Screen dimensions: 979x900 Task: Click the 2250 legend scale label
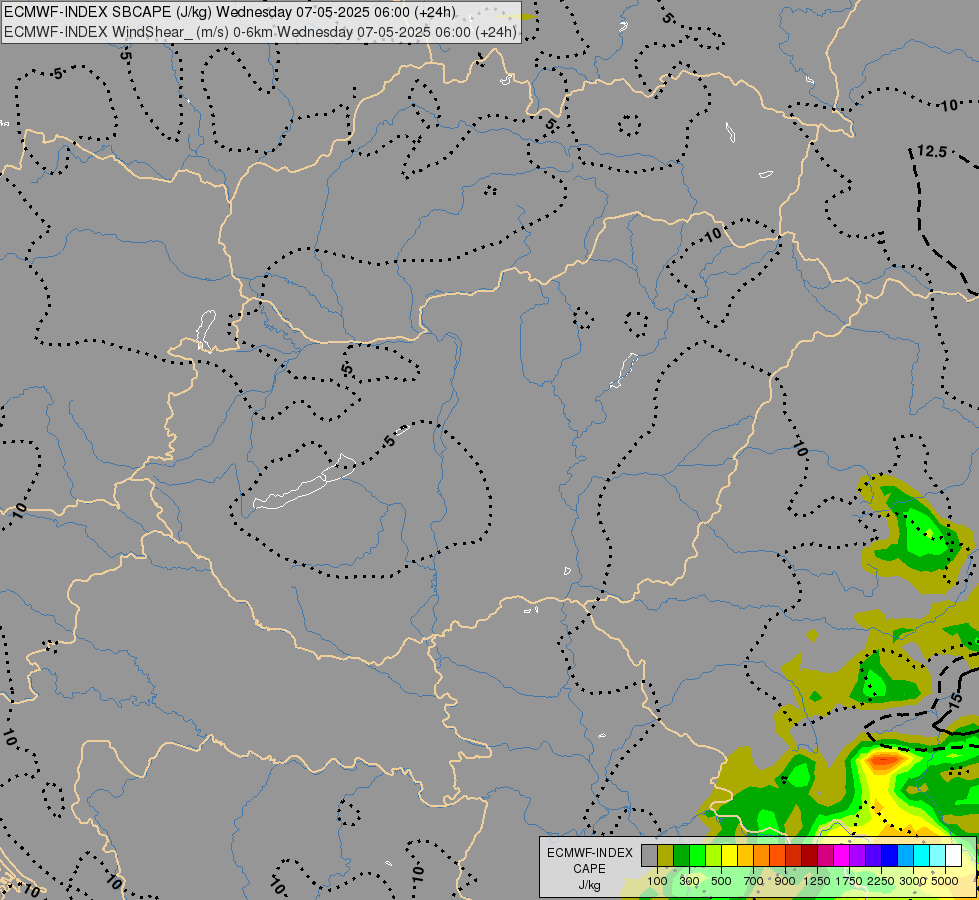881,881
